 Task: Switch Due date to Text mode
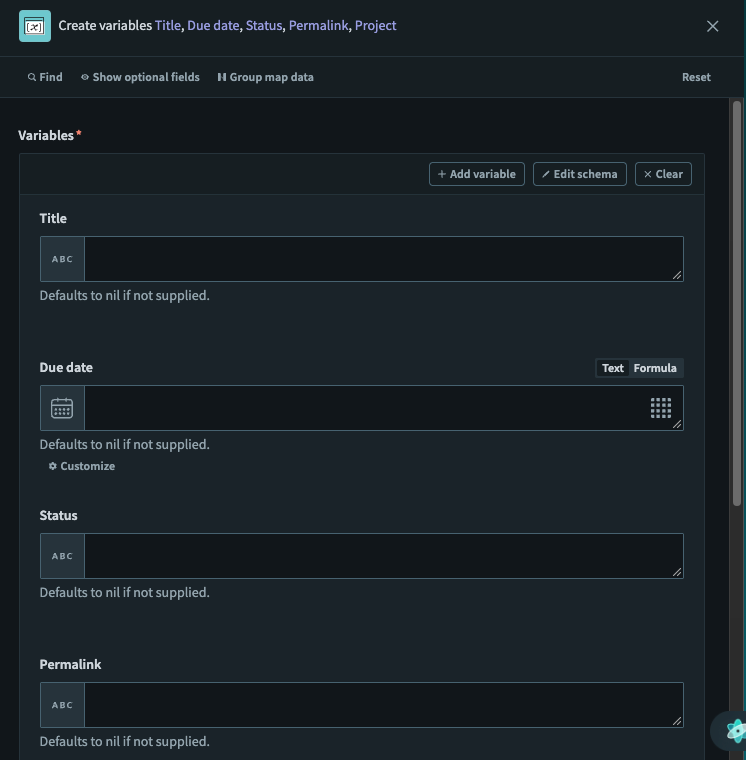(x=612, y=368)
